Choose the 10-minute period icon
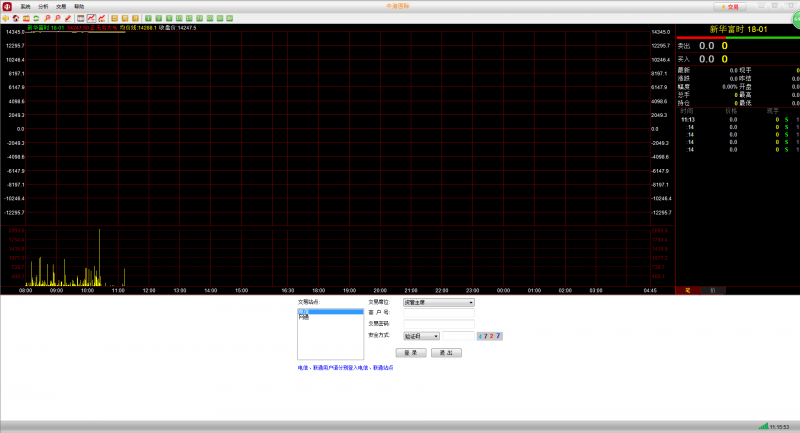Screen dimensions: 800x433 click(179, 18)
